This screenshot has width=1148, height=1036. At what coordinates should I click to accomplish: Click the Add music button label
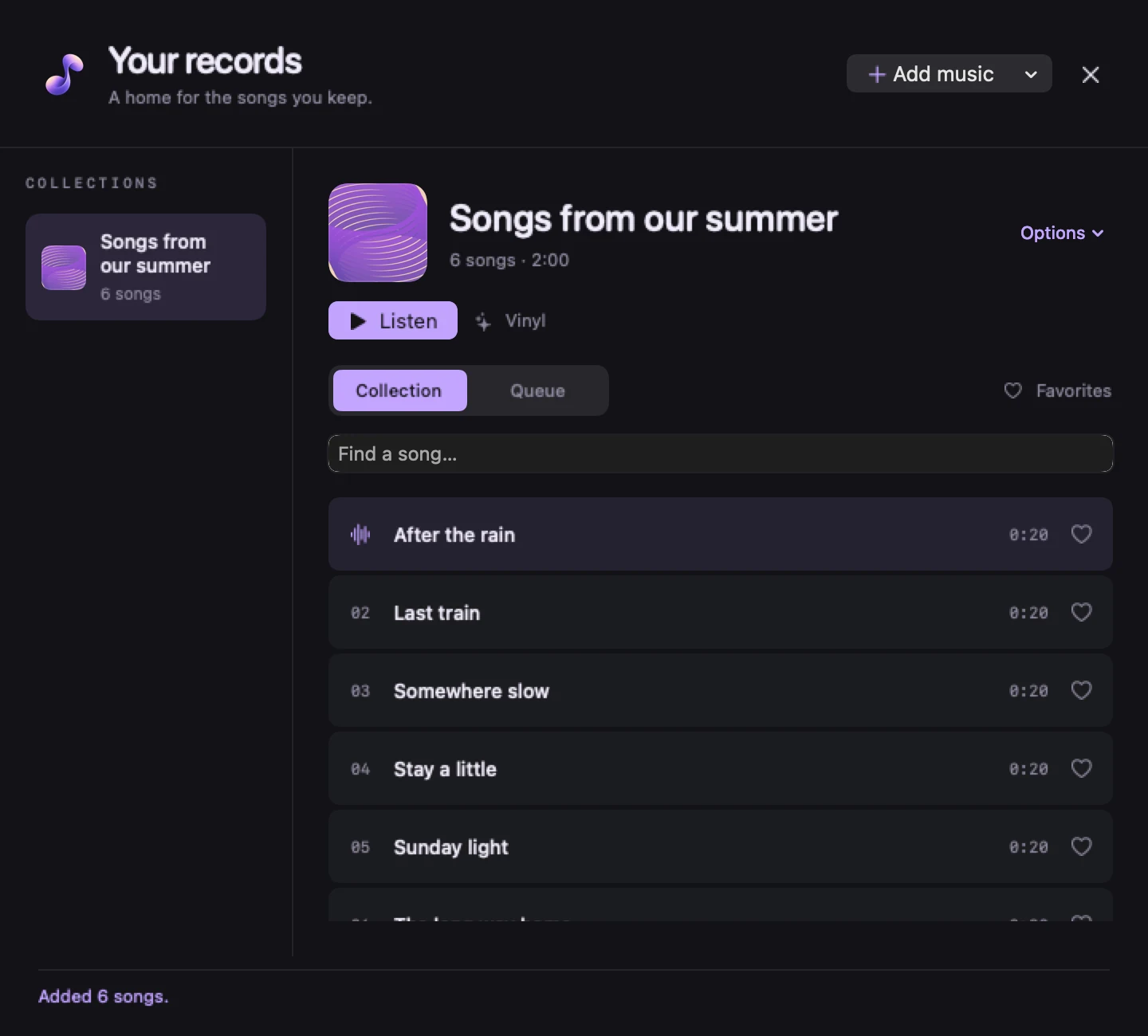coord(943,74)
